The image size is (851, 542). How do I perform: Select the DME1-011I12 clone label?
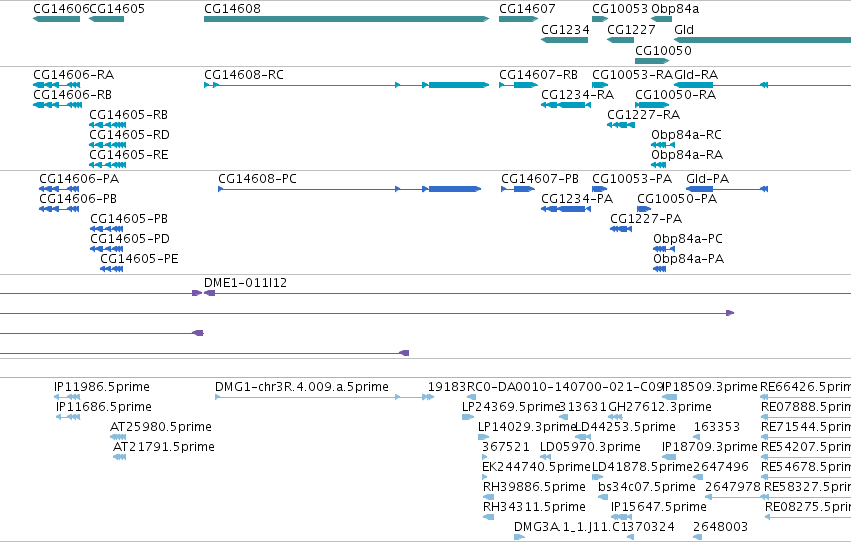245,283
